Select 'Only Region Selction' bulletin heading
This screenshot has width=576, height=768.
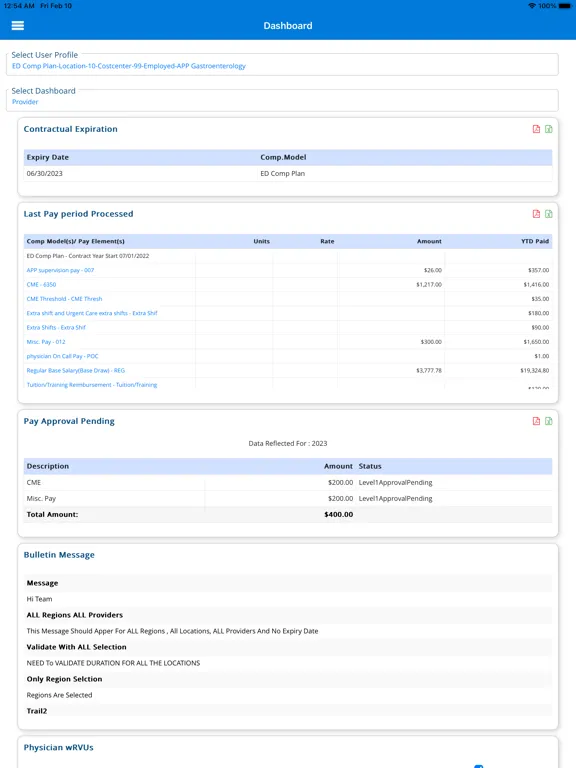(x=64, y=679)
